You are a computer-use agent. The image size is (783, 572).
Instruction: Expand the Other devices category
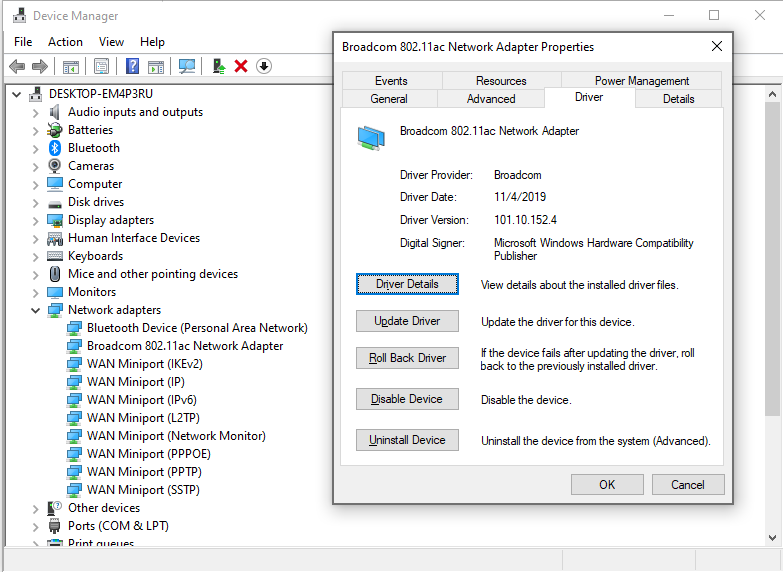tap(35, 509)
